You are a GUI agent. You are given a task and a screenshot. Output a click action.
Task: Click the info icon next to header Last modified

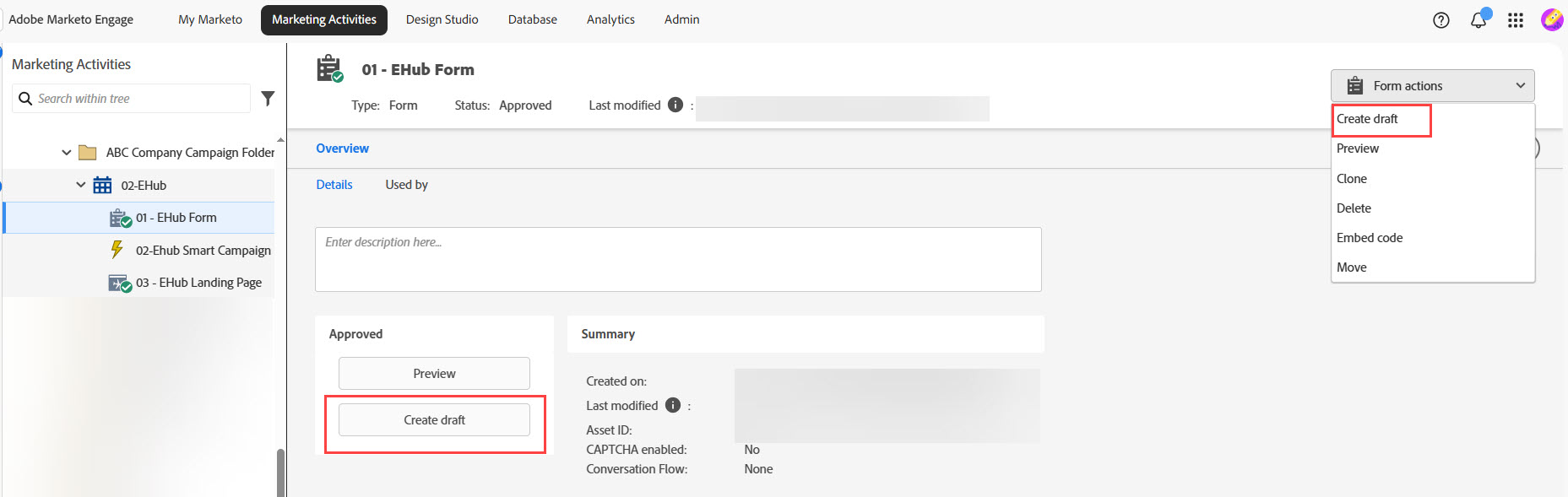675,105
